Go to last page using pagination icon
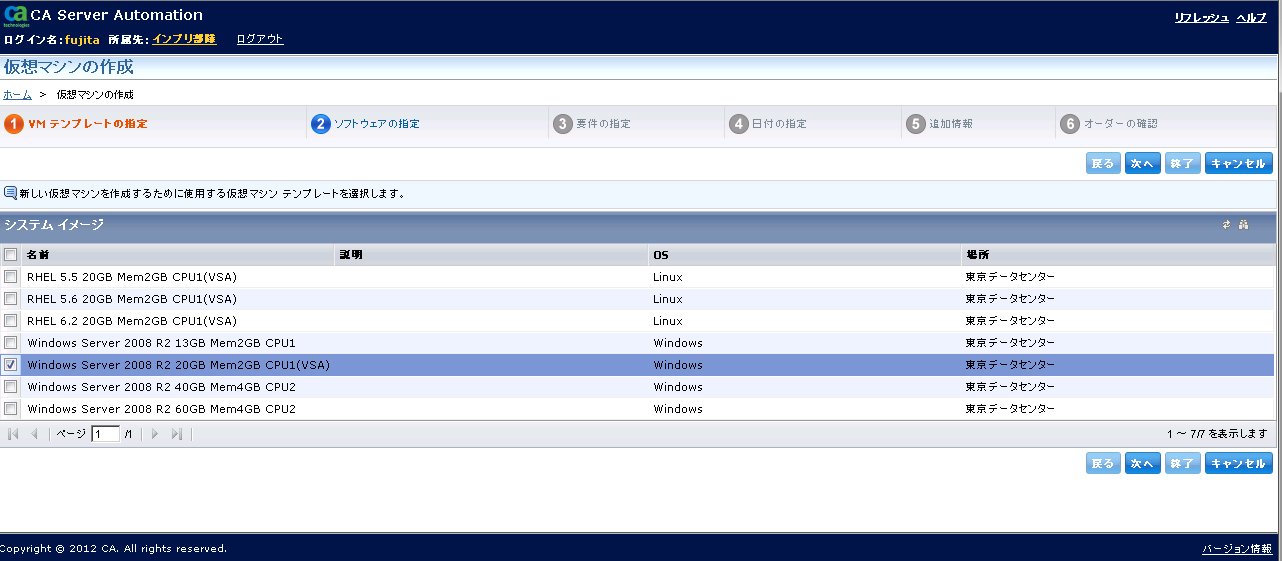 click(x=177, y=434)
